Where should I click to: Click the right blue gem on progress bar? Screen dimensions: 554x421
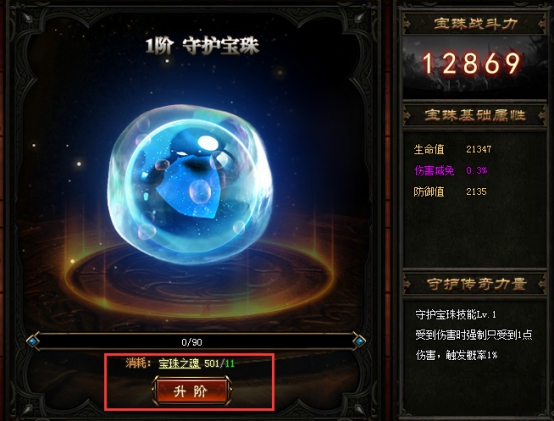[359, 341]
